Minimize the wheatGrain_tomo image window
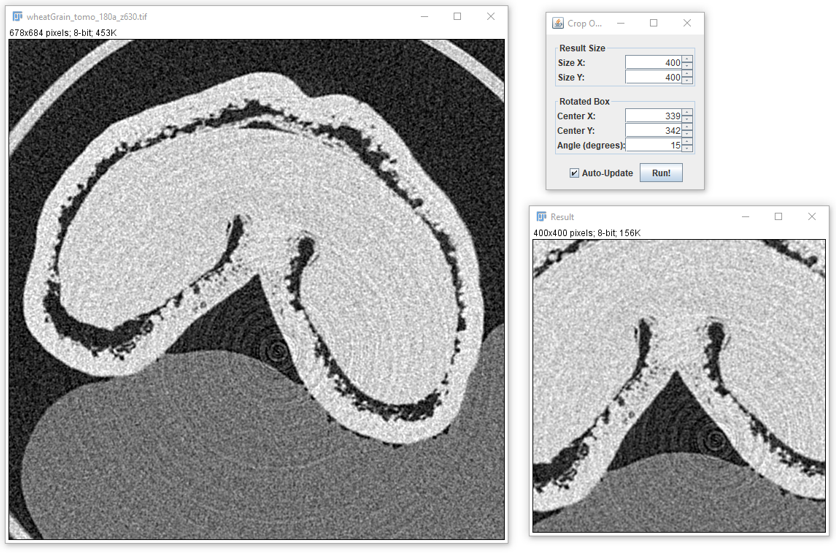This screenshot has width=836, height=558. tap(424, 17)
